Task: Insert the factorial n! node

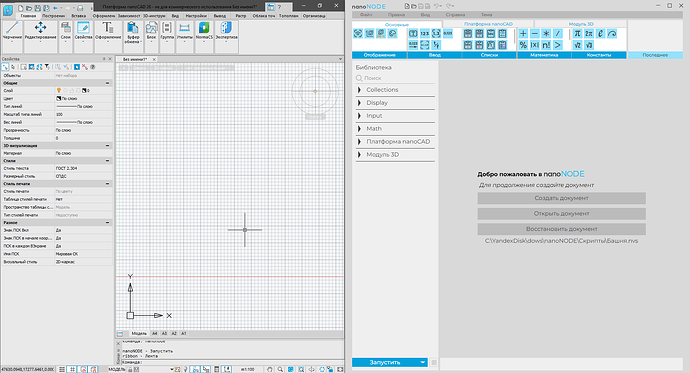Action: coord(546,45)
